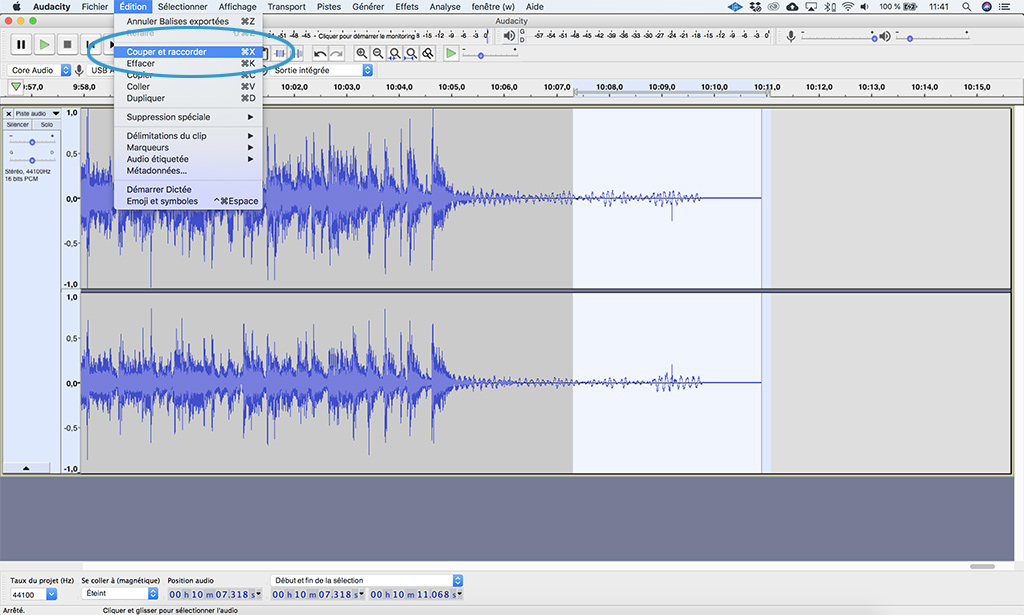Click the recording volume slider handle

(x=874, y=39)
